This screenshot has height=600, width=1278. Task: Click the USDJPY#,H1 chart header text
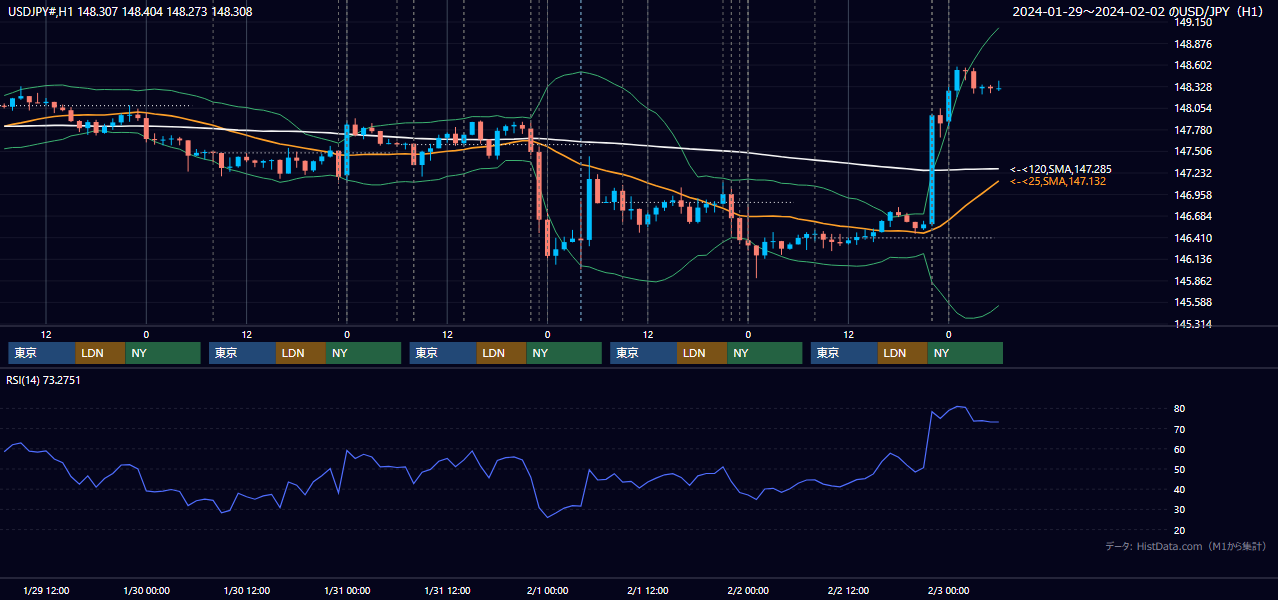click(130, 12)
